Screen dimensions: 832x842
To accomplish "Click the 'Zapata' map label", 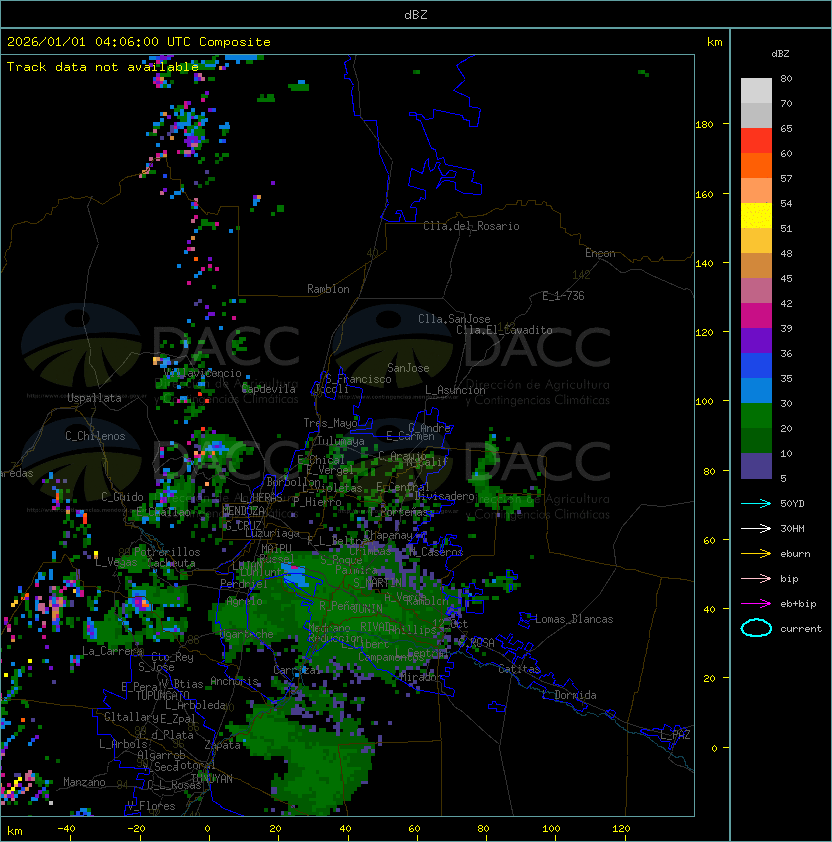I will [x=222, y=745].
